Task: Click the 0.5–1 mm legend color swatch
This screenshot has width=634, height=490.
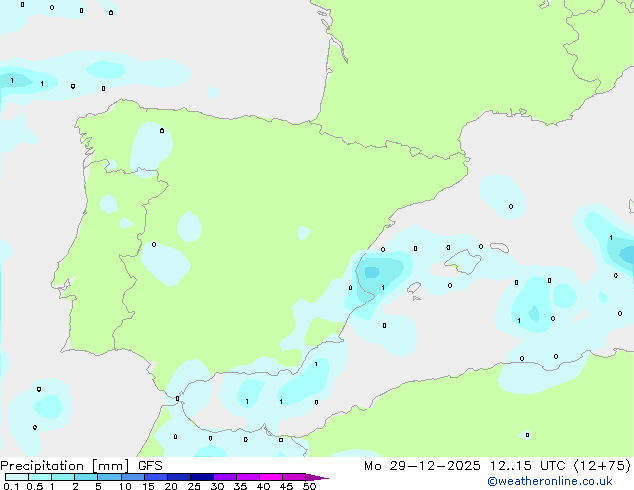Action: (40, 477)
